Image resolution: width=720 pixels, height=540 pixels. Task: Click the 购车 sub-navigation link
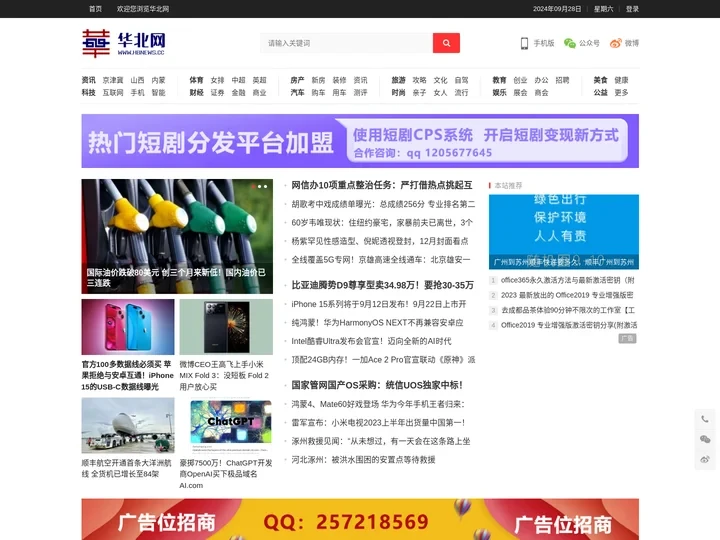point(318,92)
